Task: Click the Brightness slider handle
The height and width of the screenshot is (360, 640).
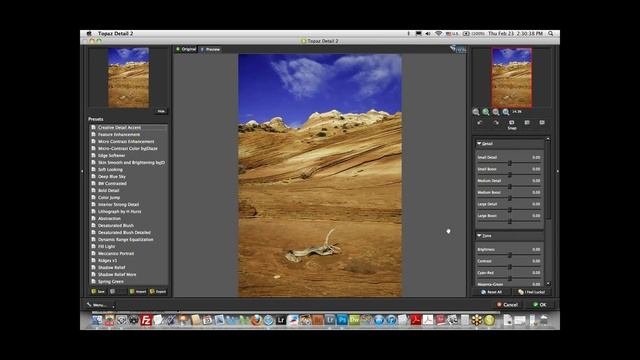Action: (510, 255)
